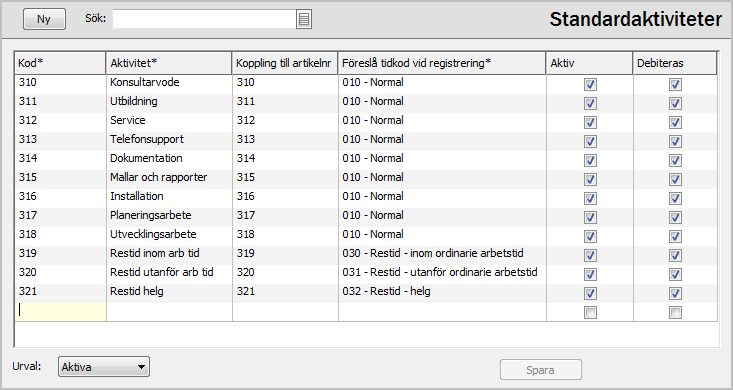Toggle Debiteras for Mallar och rapporter
This screenshot has height=390, width=733.
tap(675, 180)
